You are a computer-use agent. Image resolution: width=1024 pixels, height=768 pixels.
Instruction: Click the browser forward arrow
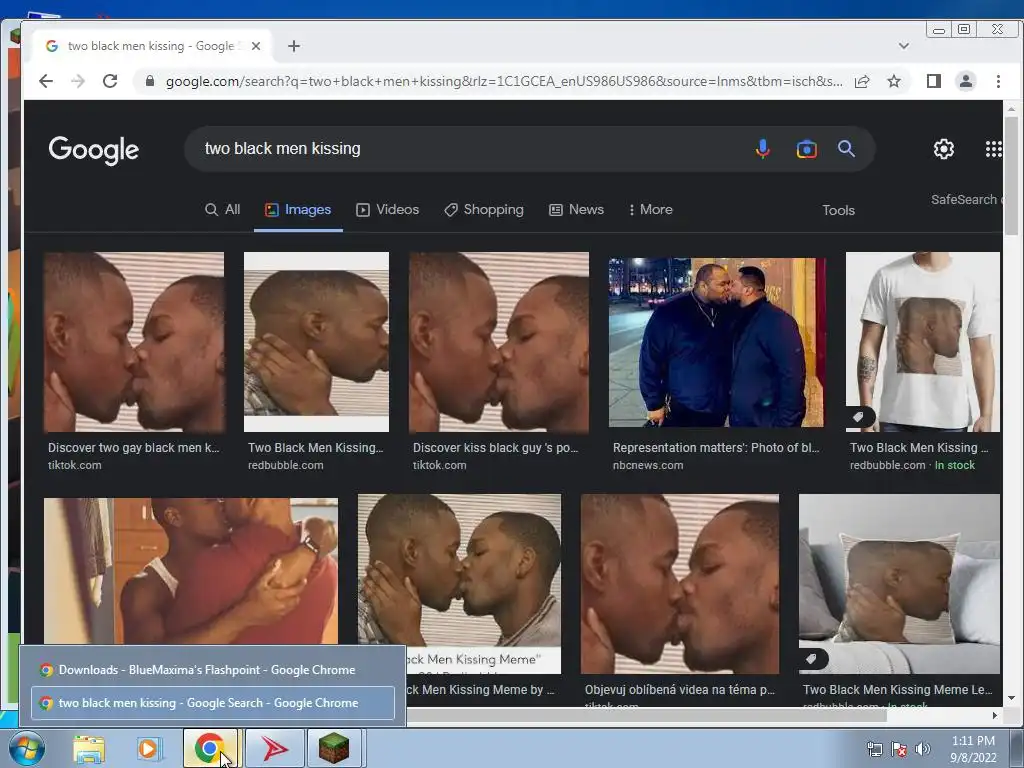(x=78, y=81)
